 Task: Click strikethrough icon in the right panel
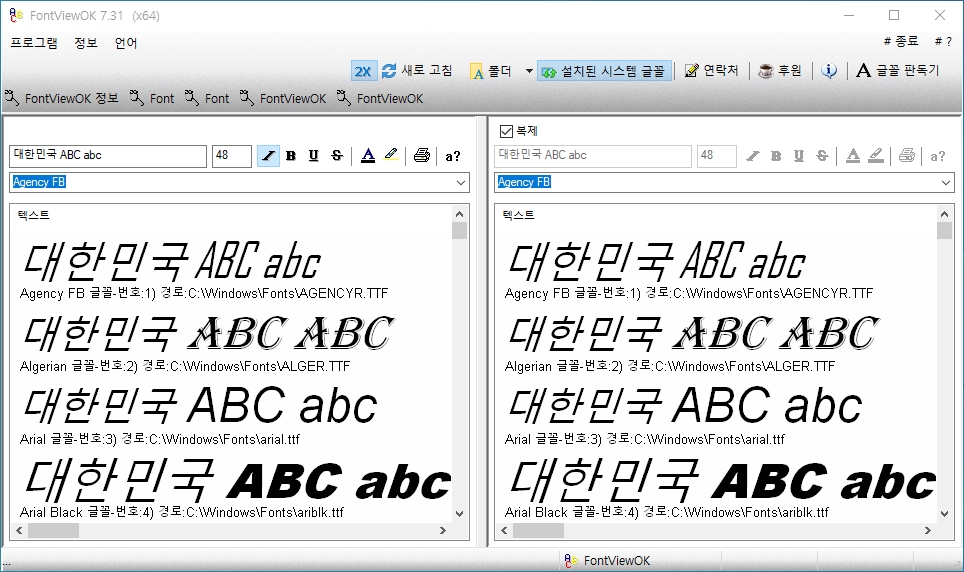(822, 156)
